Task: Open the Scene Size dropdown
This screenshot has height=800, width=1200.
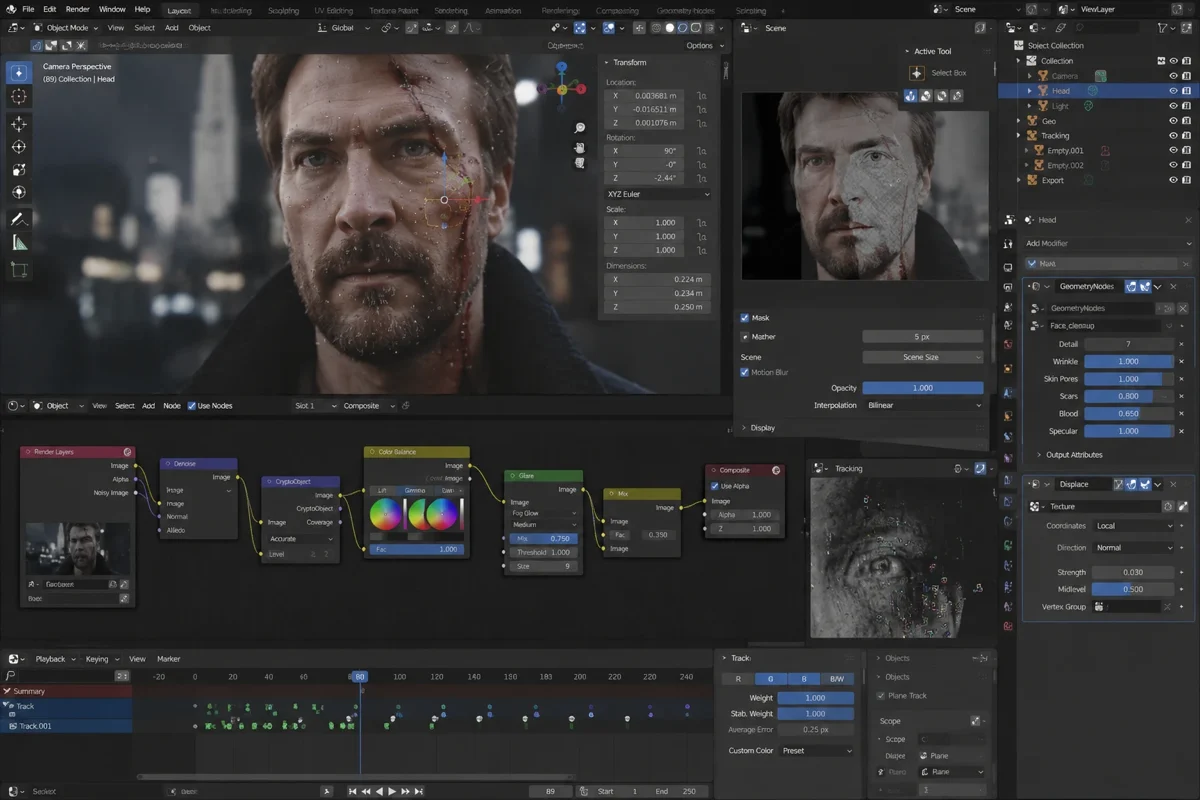Action: (922, 357)
